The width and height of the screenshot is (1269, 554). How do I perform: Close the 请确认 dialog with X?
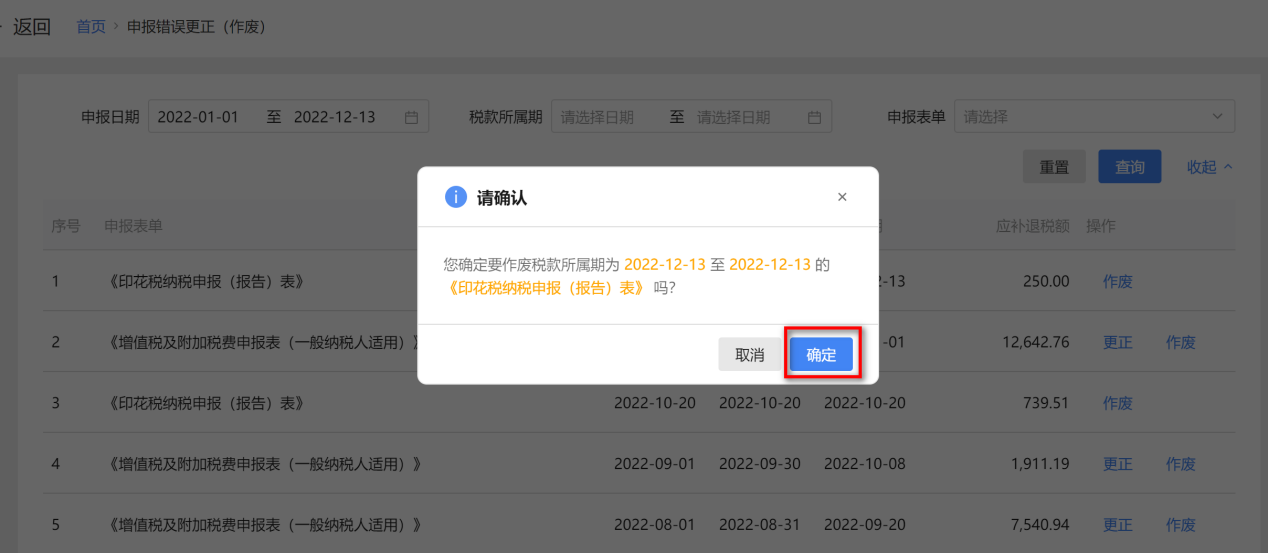[842, 197]
